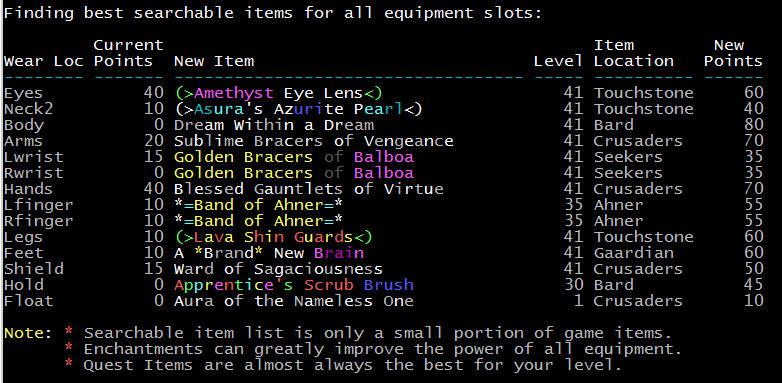This screenshot has height=383, width=782.
Task: Select Ward of Sagaciousness shield item
Action: 278,269
